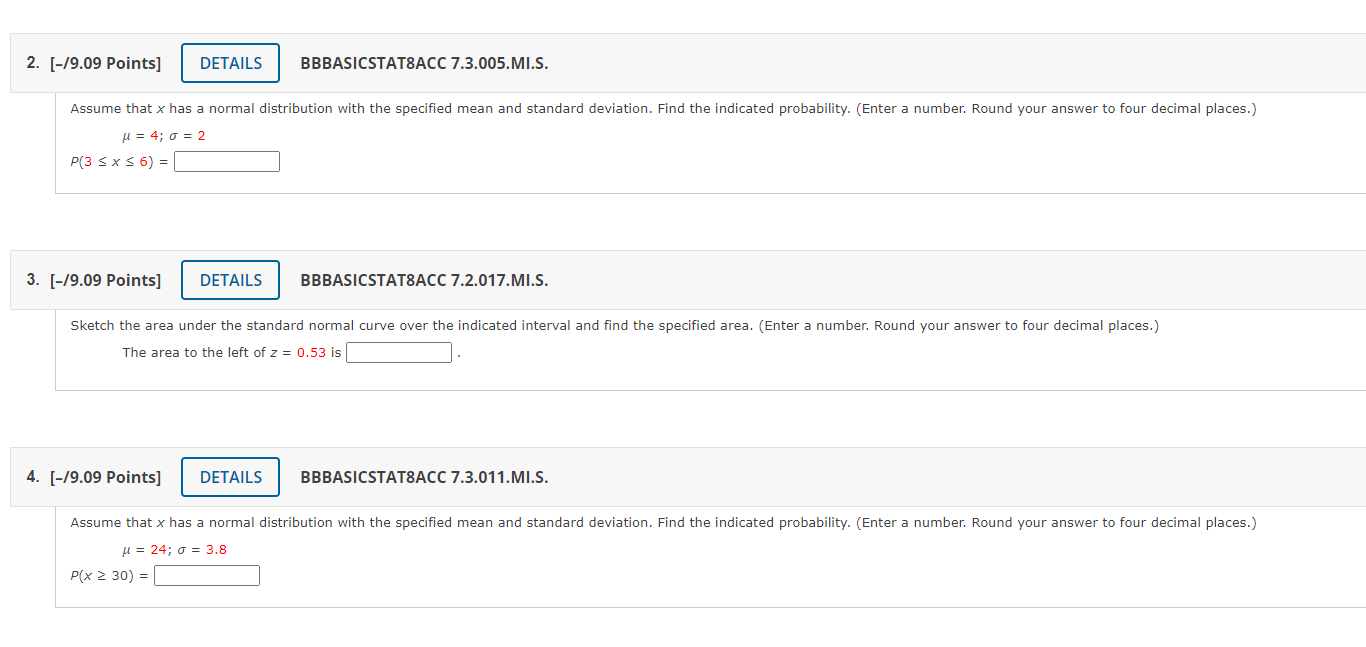Select the question 2 points label
Screen dimensions: 1366x647
(107, 62)
